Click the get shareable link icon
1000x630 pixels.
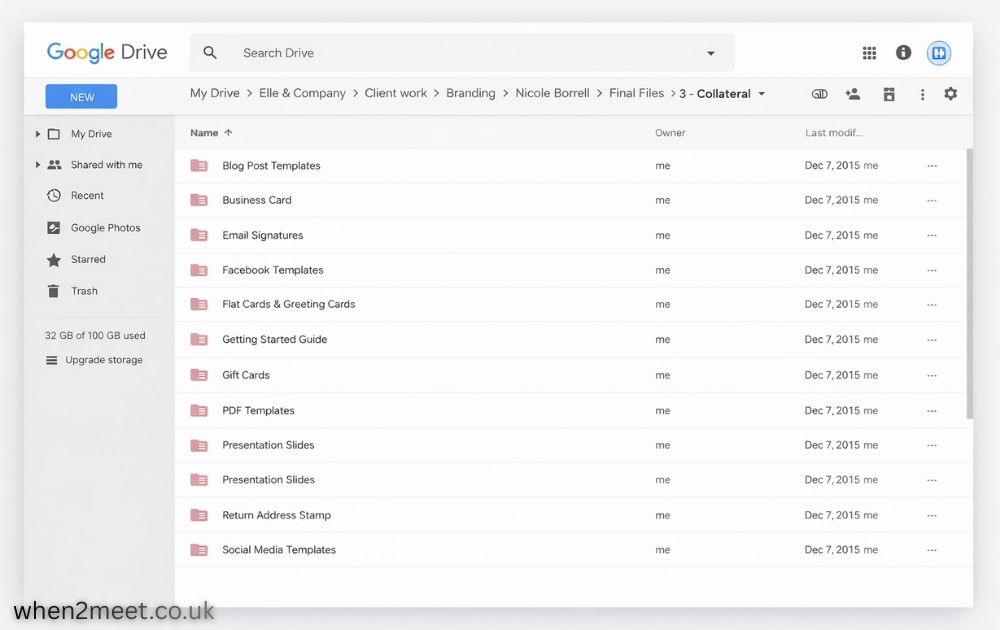(819, 93)
